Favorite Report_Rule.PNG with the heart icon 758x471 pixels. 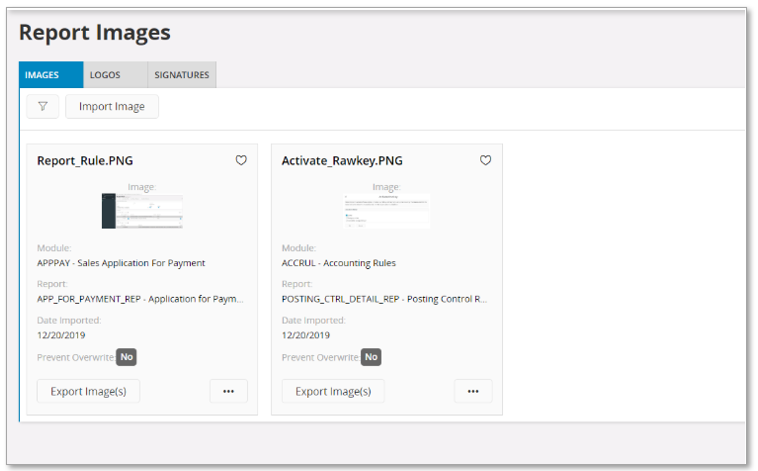pos(241,160)
